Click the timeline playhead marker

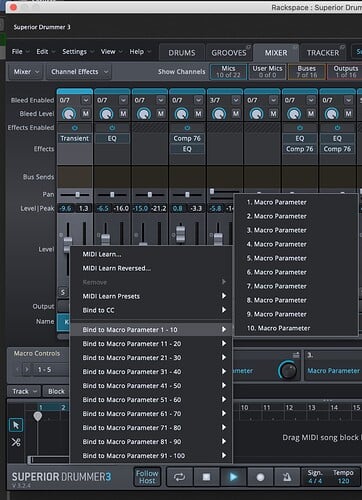(38, 416)
